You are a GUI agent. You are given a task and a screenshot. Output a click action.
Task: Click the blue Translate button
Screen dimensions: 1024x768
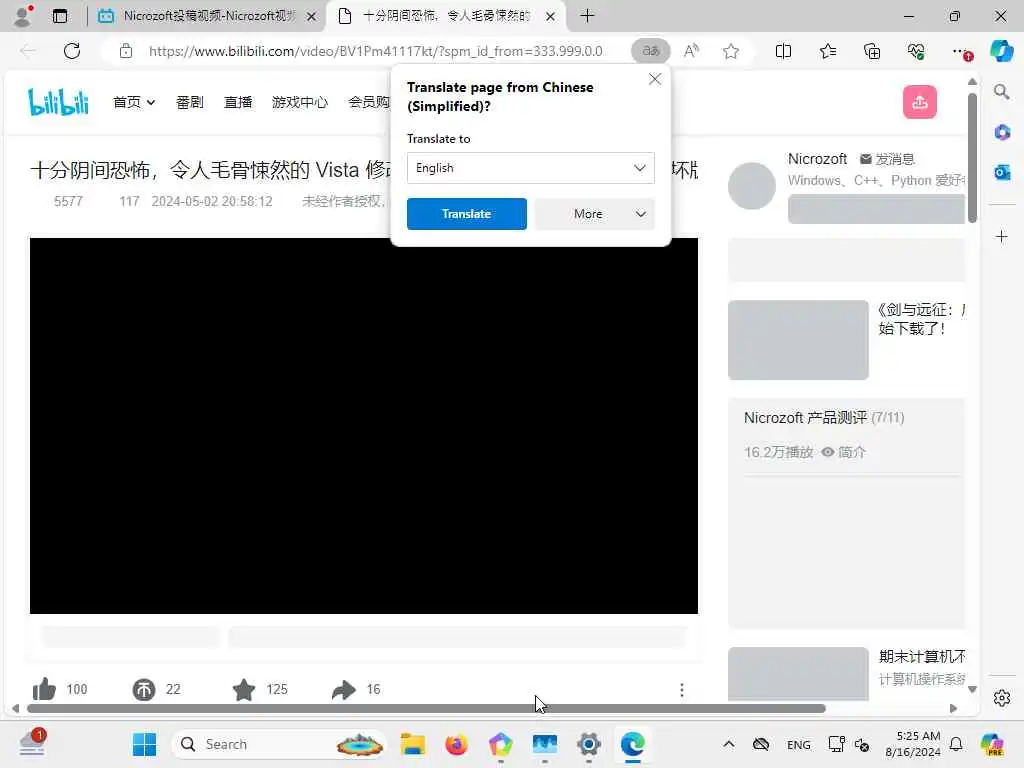(x=466, y=214)
